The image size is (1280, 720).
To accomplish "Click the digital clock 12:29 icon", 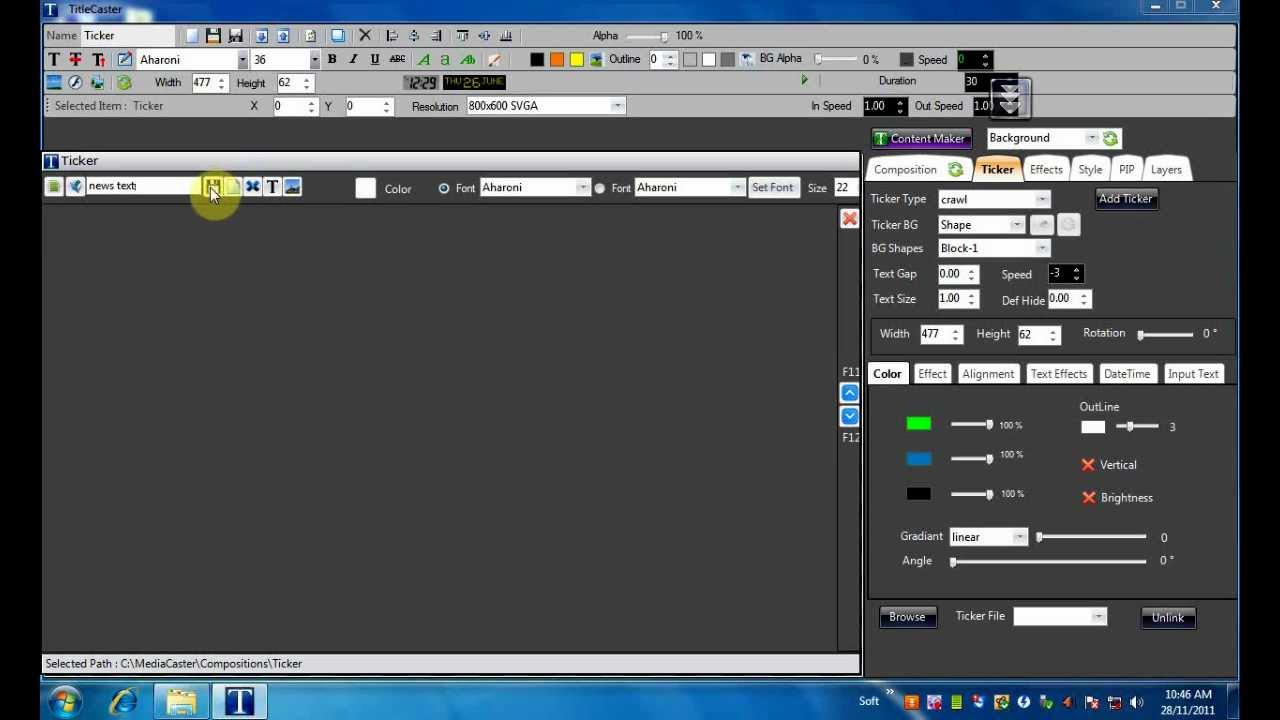I will [x=421, y=83].
